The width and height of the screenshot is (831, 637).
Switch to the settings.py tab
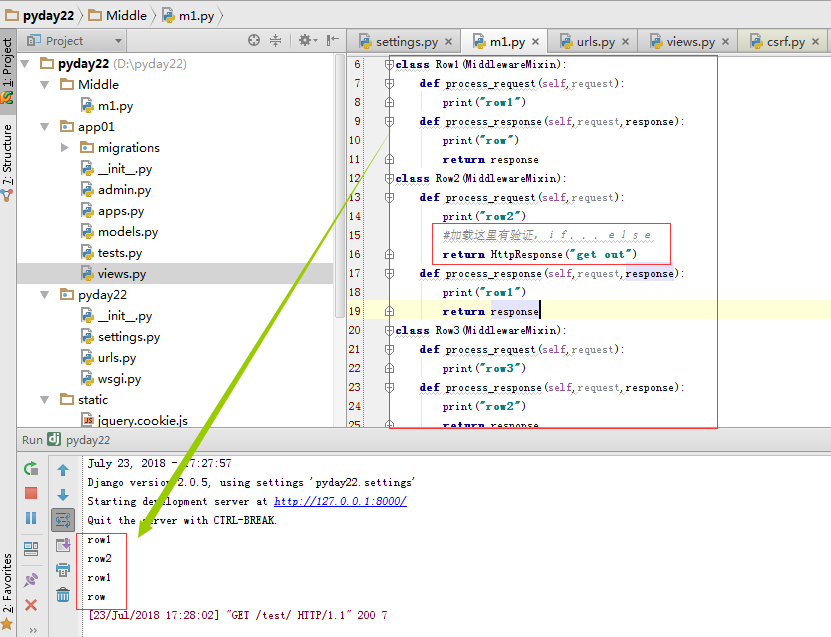click(405, 42)
